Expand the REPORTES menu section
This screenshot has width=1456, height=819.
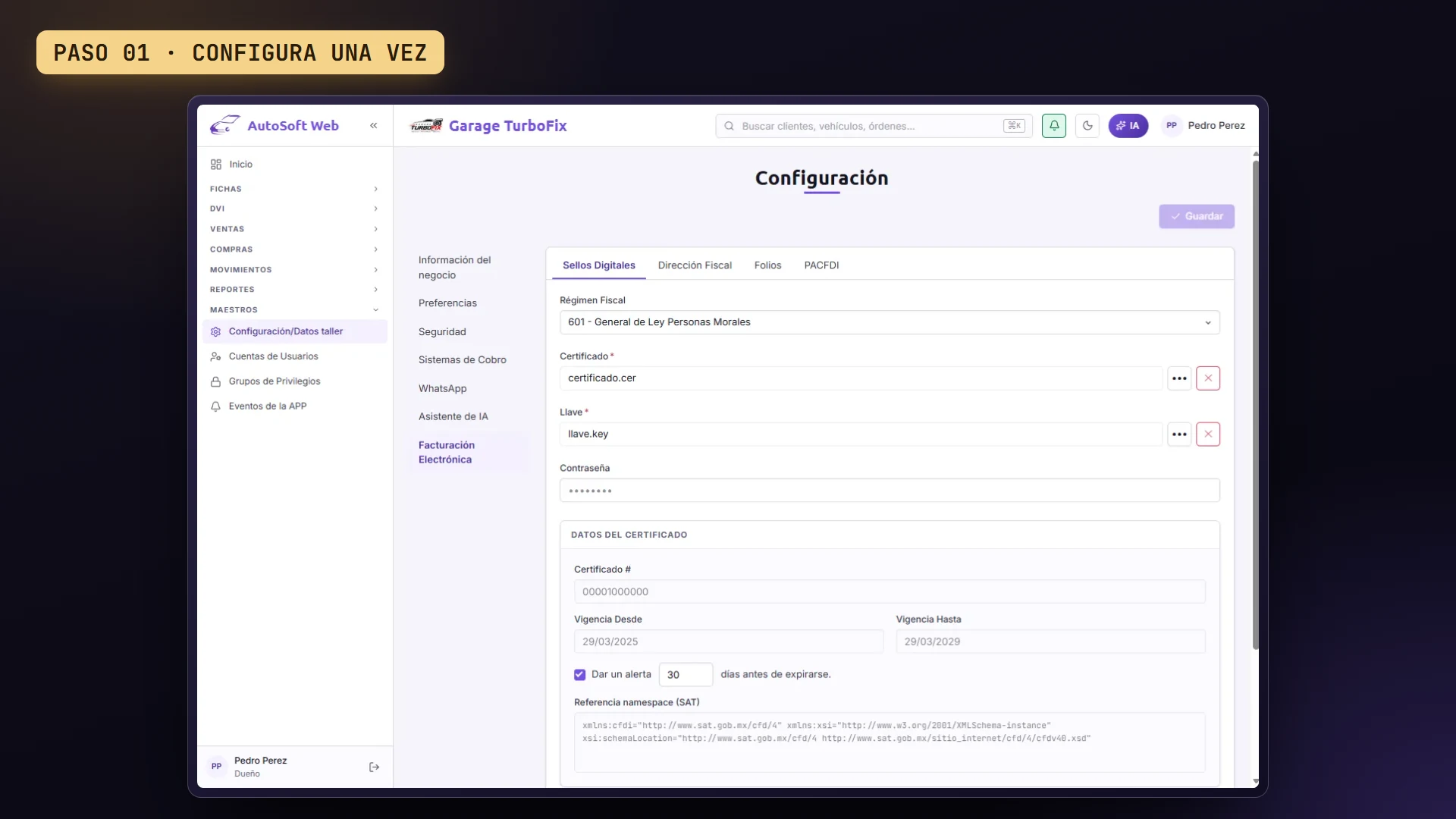tap(295, 290)
